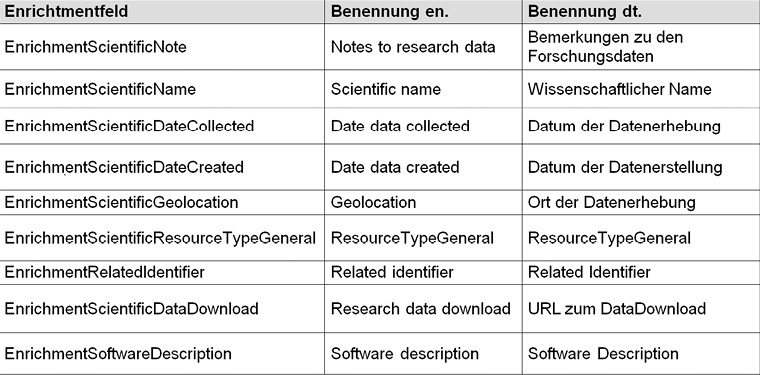Screen dimensions: 760x375
Task: Click the Research data download cell
Action: click(x=421, y=309)
